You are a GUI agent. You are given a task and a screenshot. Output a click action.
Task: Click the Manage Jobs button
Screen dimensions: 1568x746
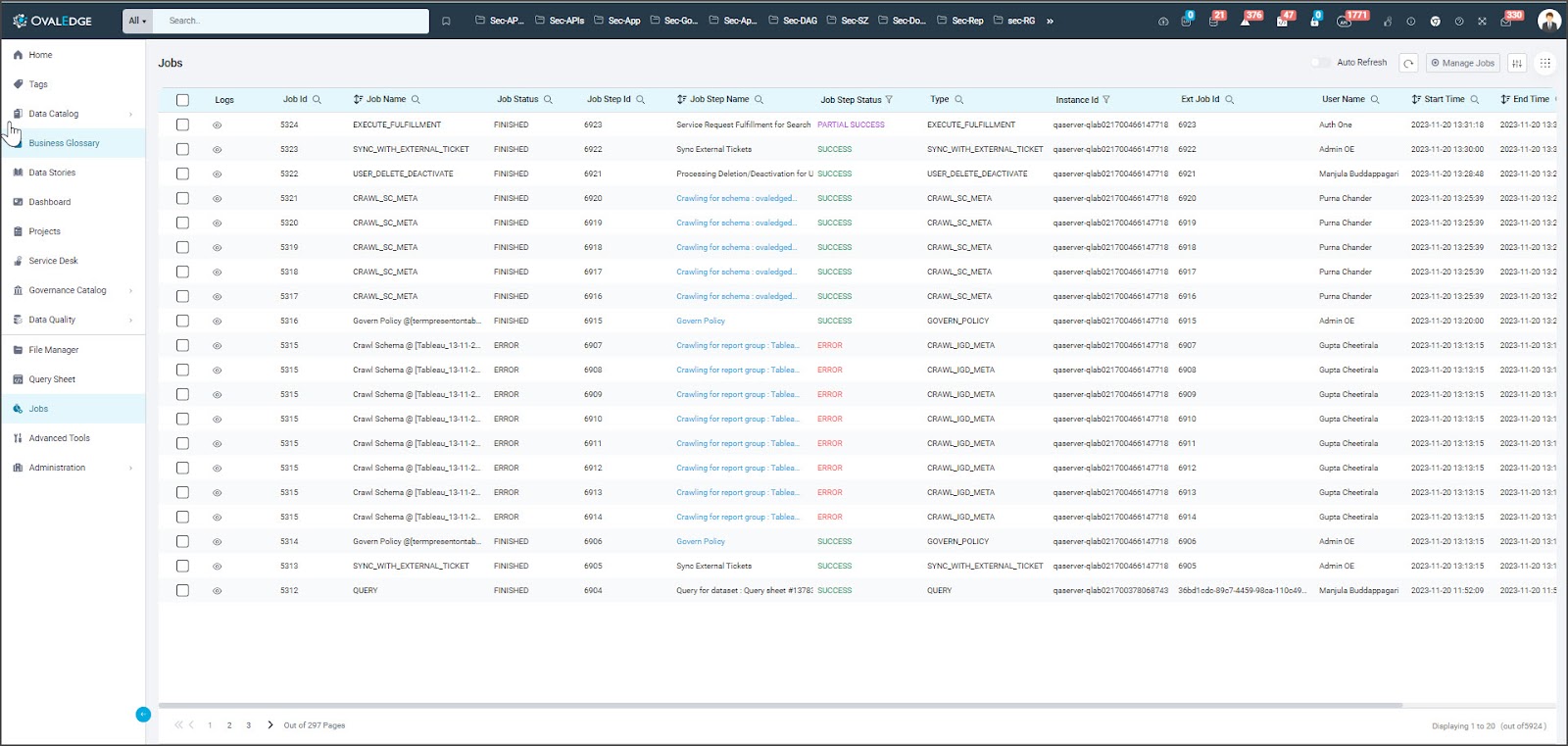click(1462, 63)
